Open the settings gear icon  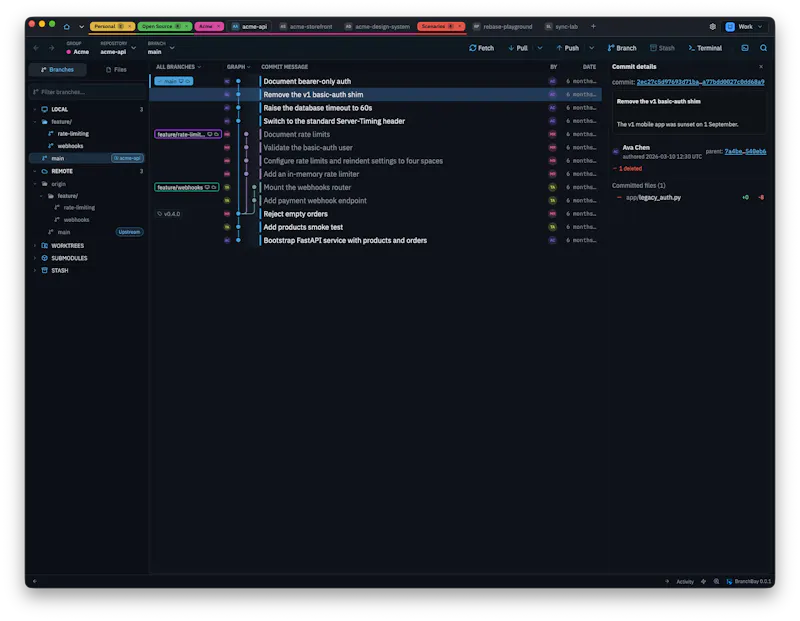coord(712,27)
